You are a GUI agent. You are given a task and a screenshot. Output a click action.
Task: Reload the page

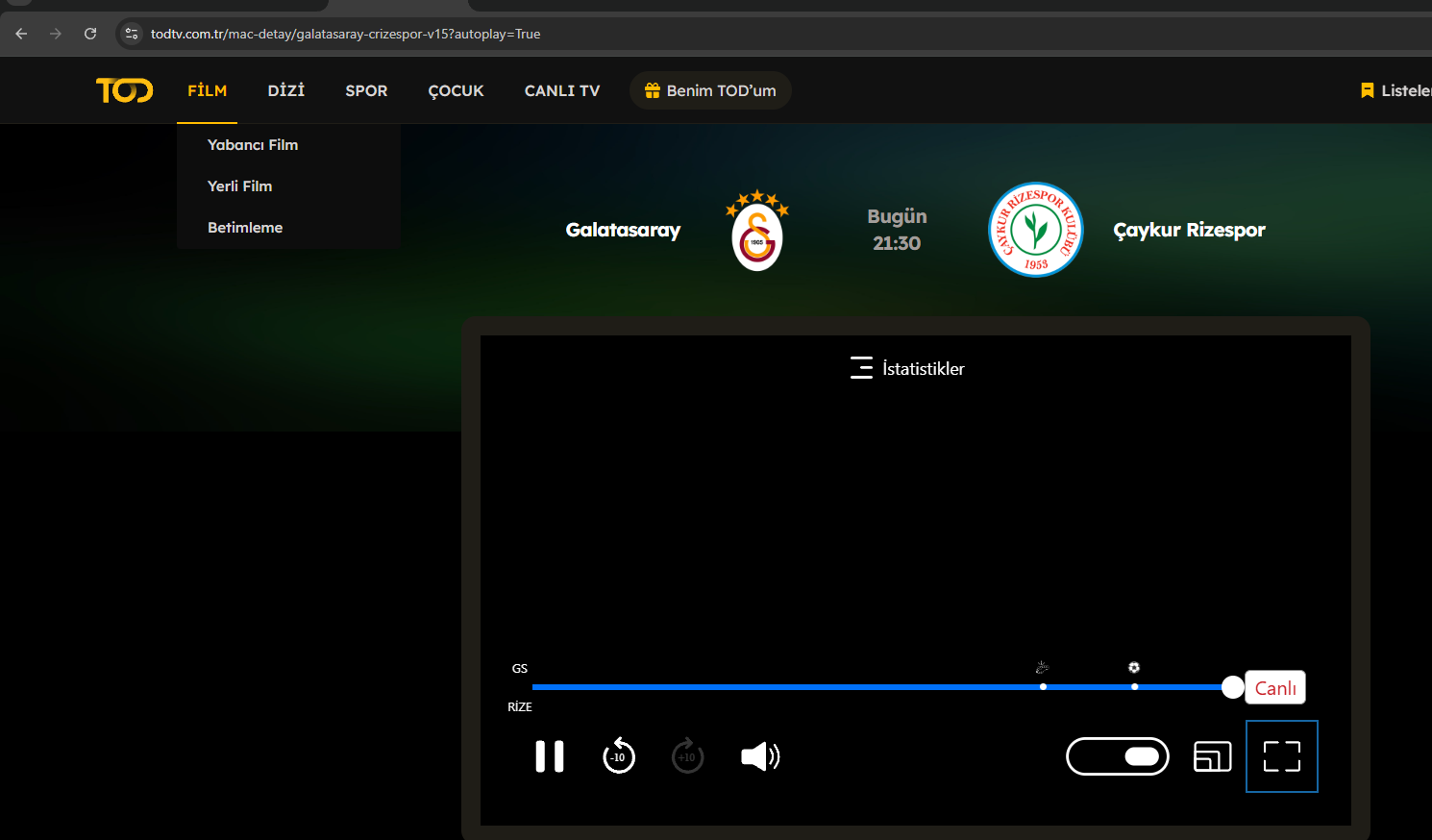pos(90,34)
